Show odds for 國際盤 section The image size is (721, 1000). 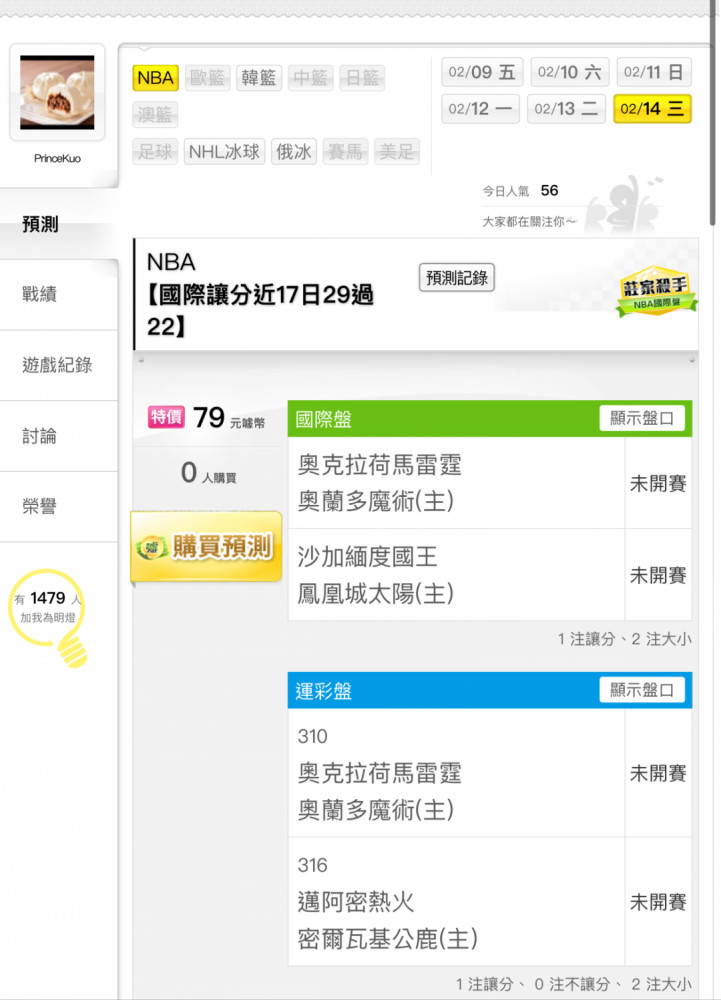(x=642, y=418)
